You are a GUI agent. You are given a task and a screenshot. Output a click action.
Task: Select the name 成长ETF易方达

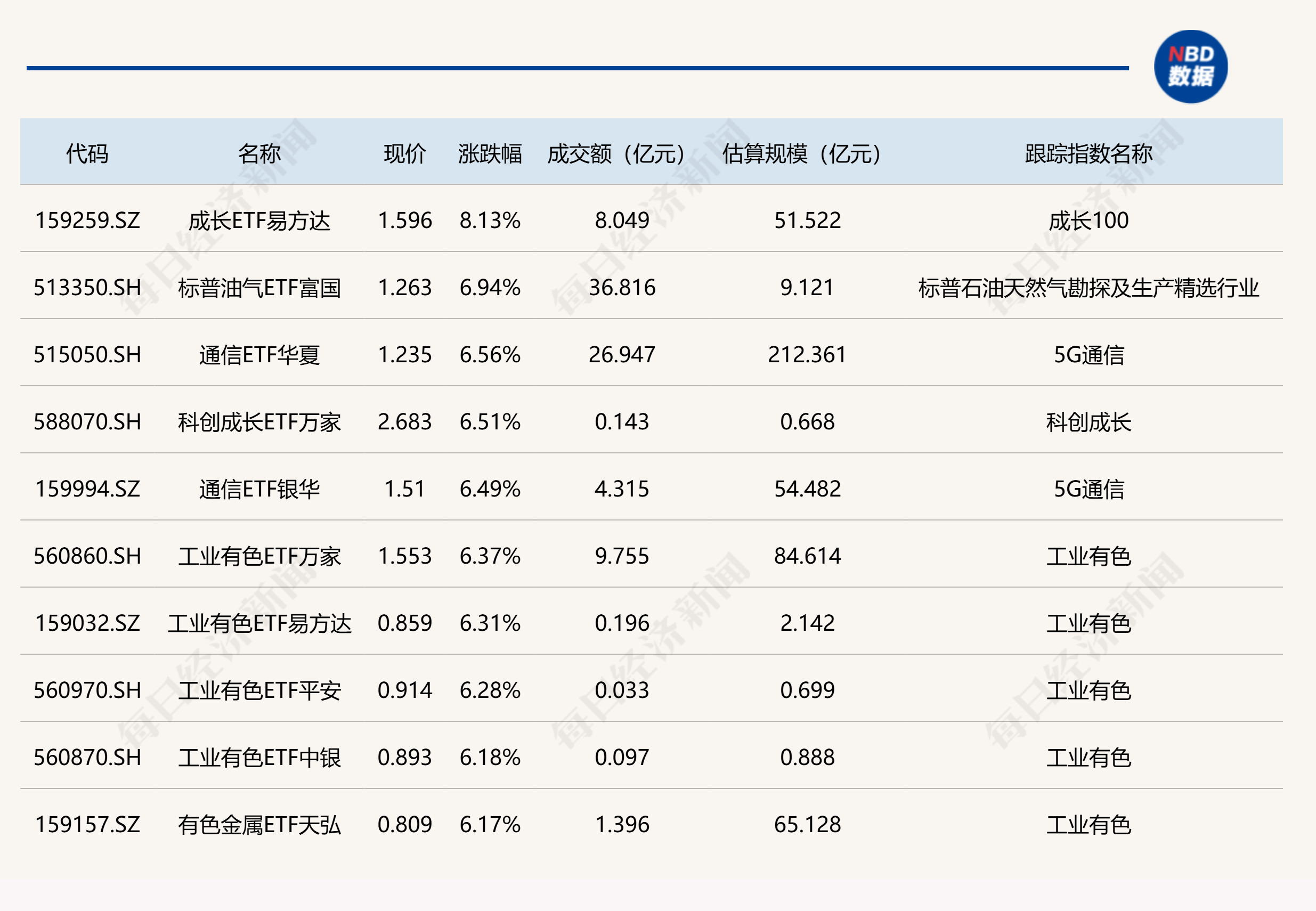coord(259,221)
